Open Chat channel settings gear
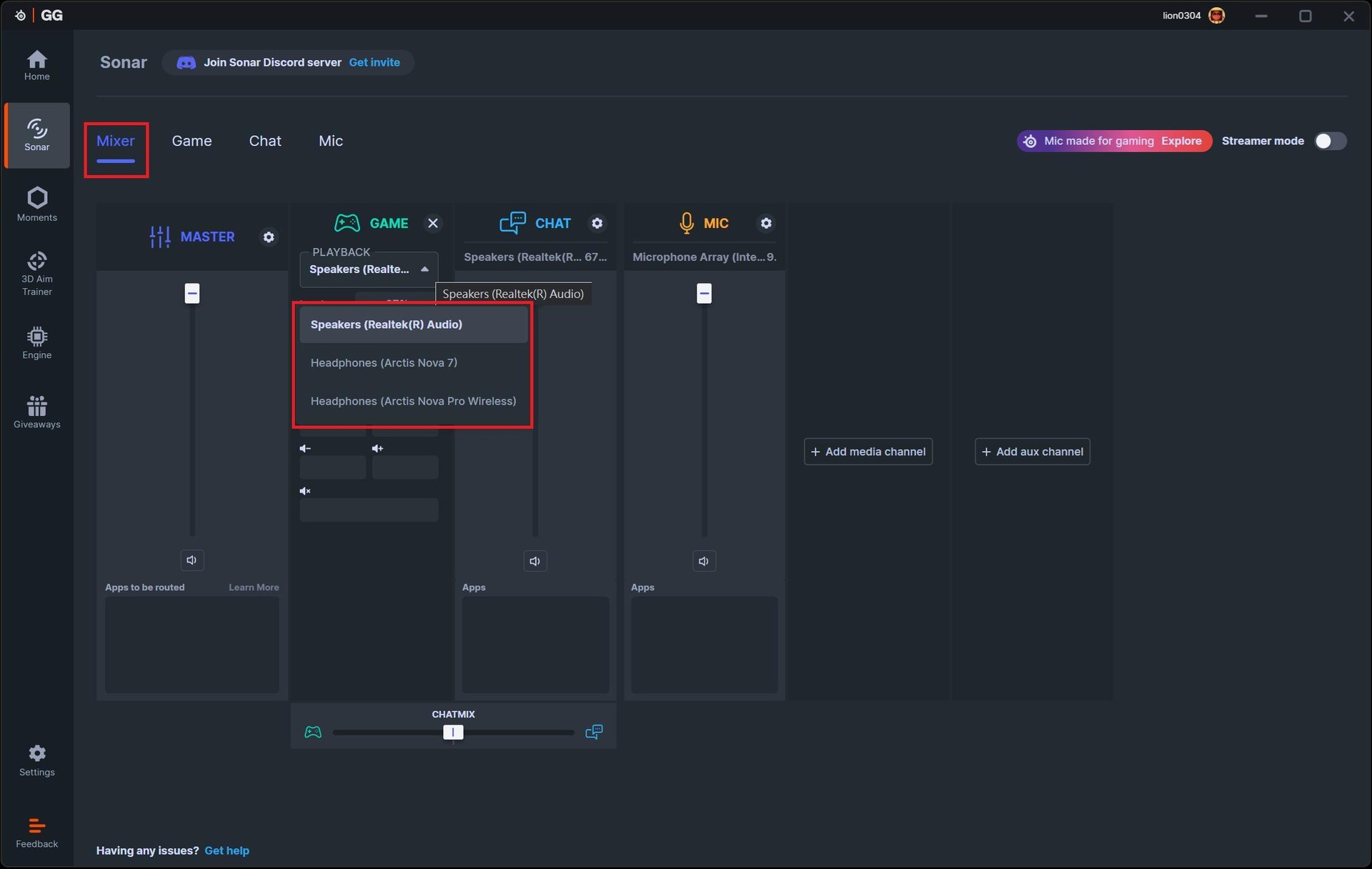1372x869 pixels. click(597, 224)
